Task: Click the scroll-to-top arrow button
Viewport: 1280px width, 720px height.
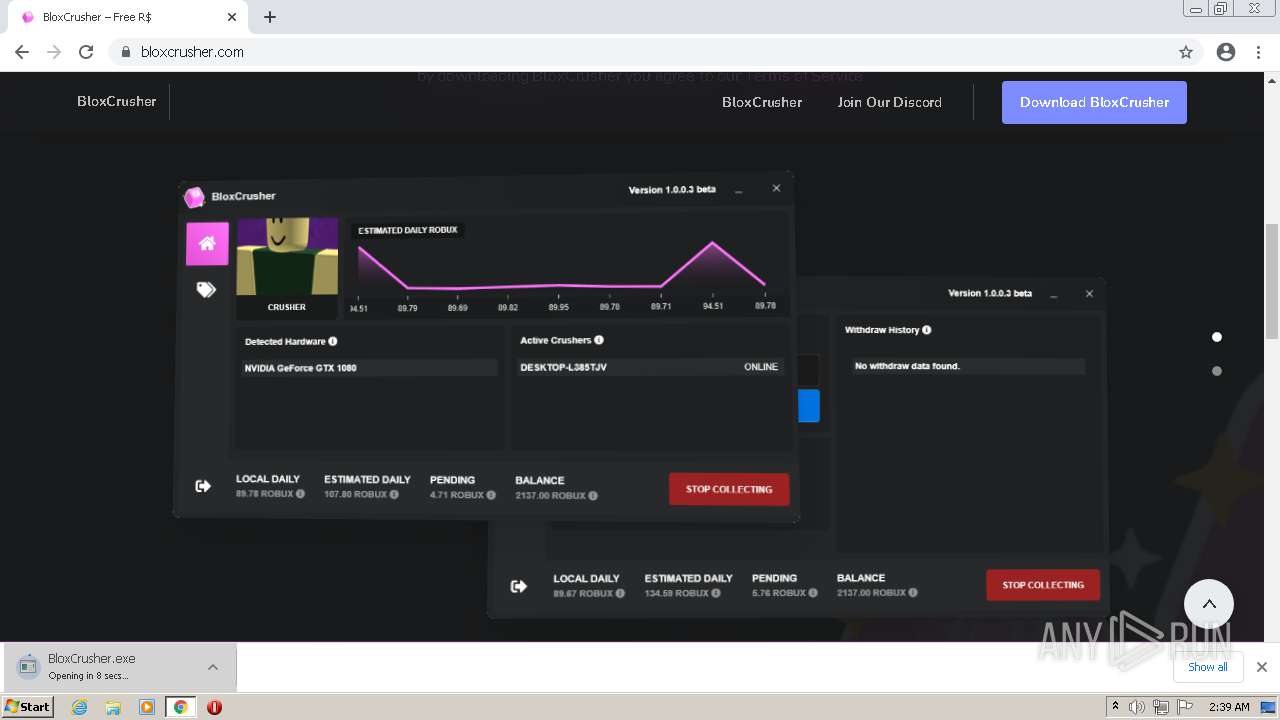Action: (x=1209, y=604)
